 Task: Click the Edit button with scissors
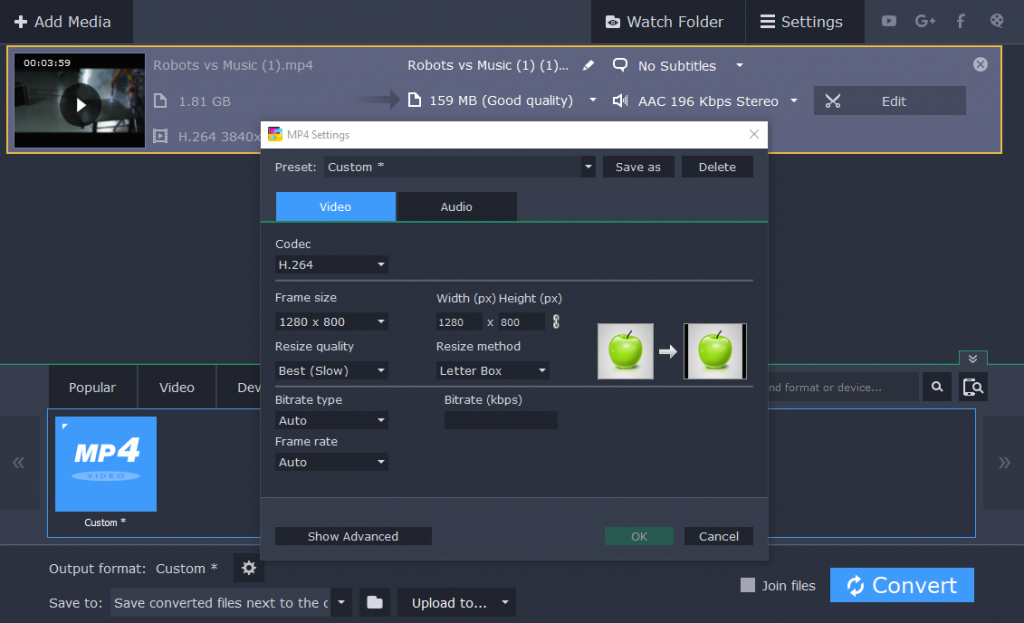(x=889, y=101)
